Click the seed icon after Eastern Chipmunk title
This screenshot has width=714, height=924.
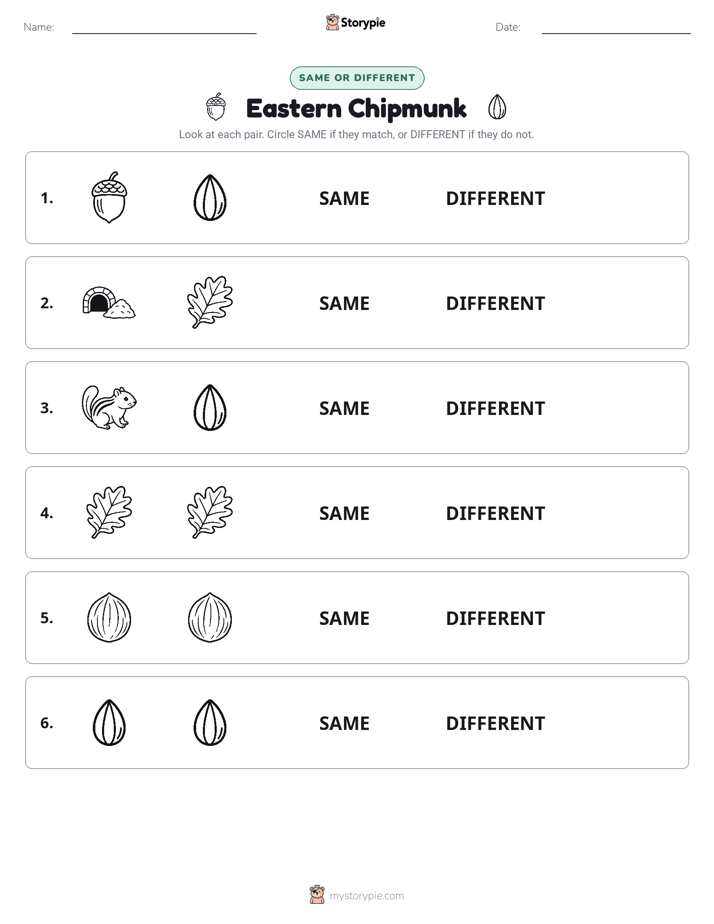pyautogui.click(x=497, y=107)
